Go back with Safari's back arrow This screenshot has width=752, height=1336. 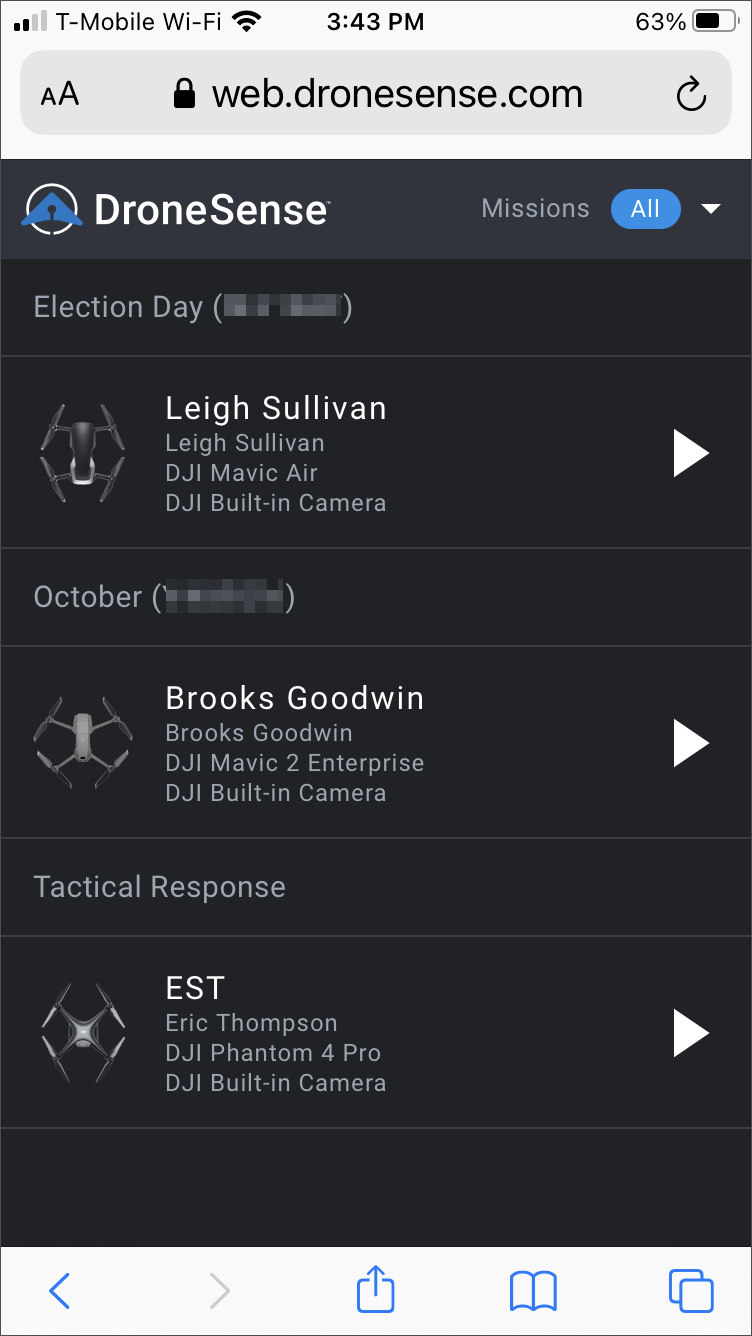59,1291
